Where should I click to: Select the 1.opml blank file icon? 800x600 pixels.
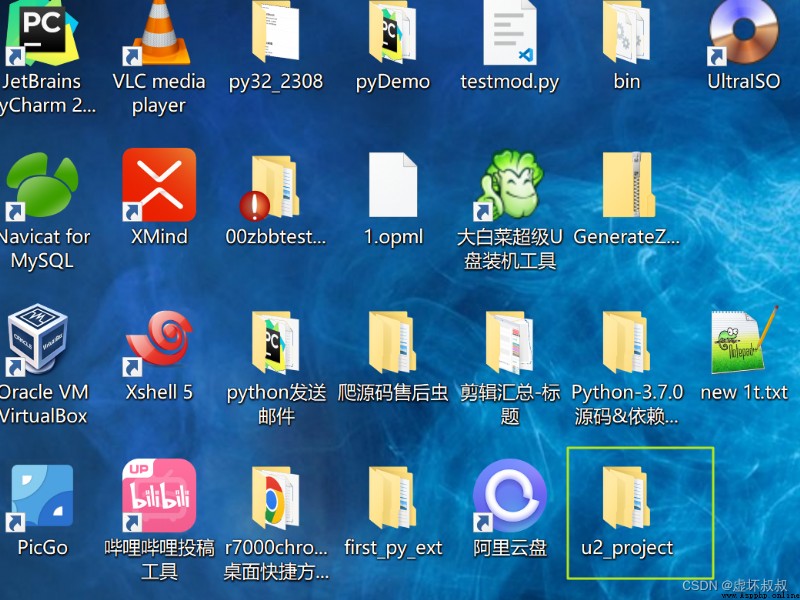click(x=393, y=185)
